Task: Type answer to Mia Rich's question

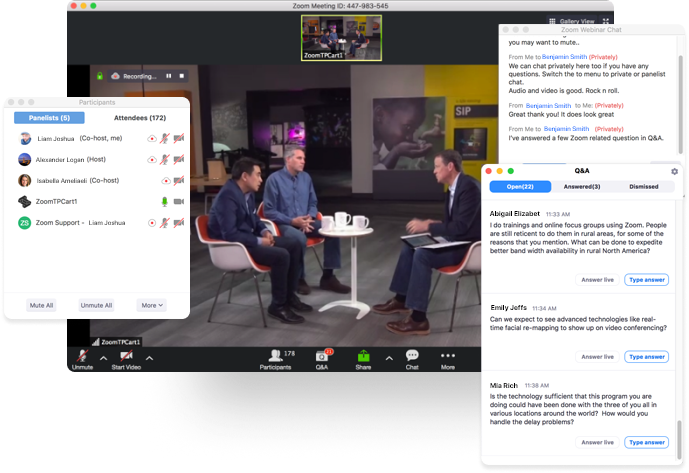Action: pos(646,442)
